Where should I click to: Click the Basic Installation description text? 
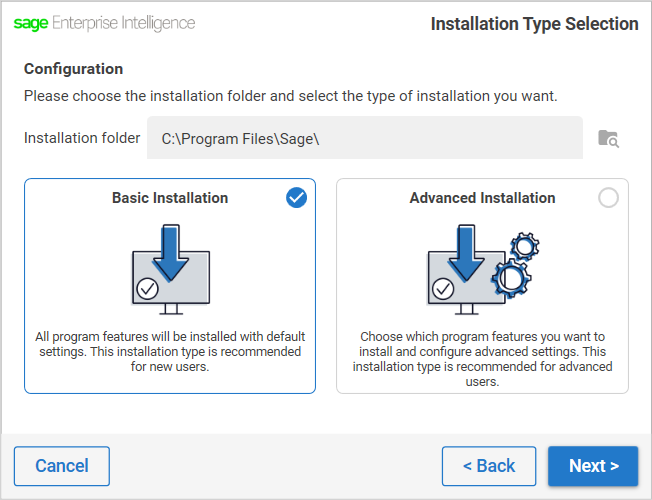(170, 352)
